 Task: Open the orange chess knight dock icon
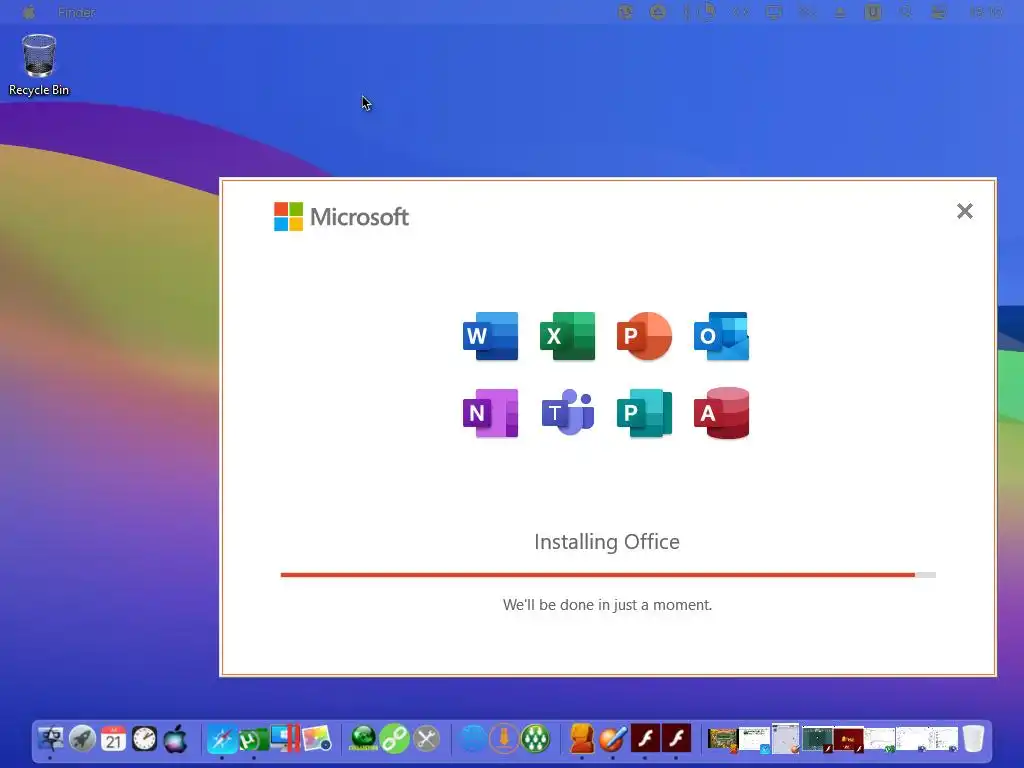tap(582, 739)
